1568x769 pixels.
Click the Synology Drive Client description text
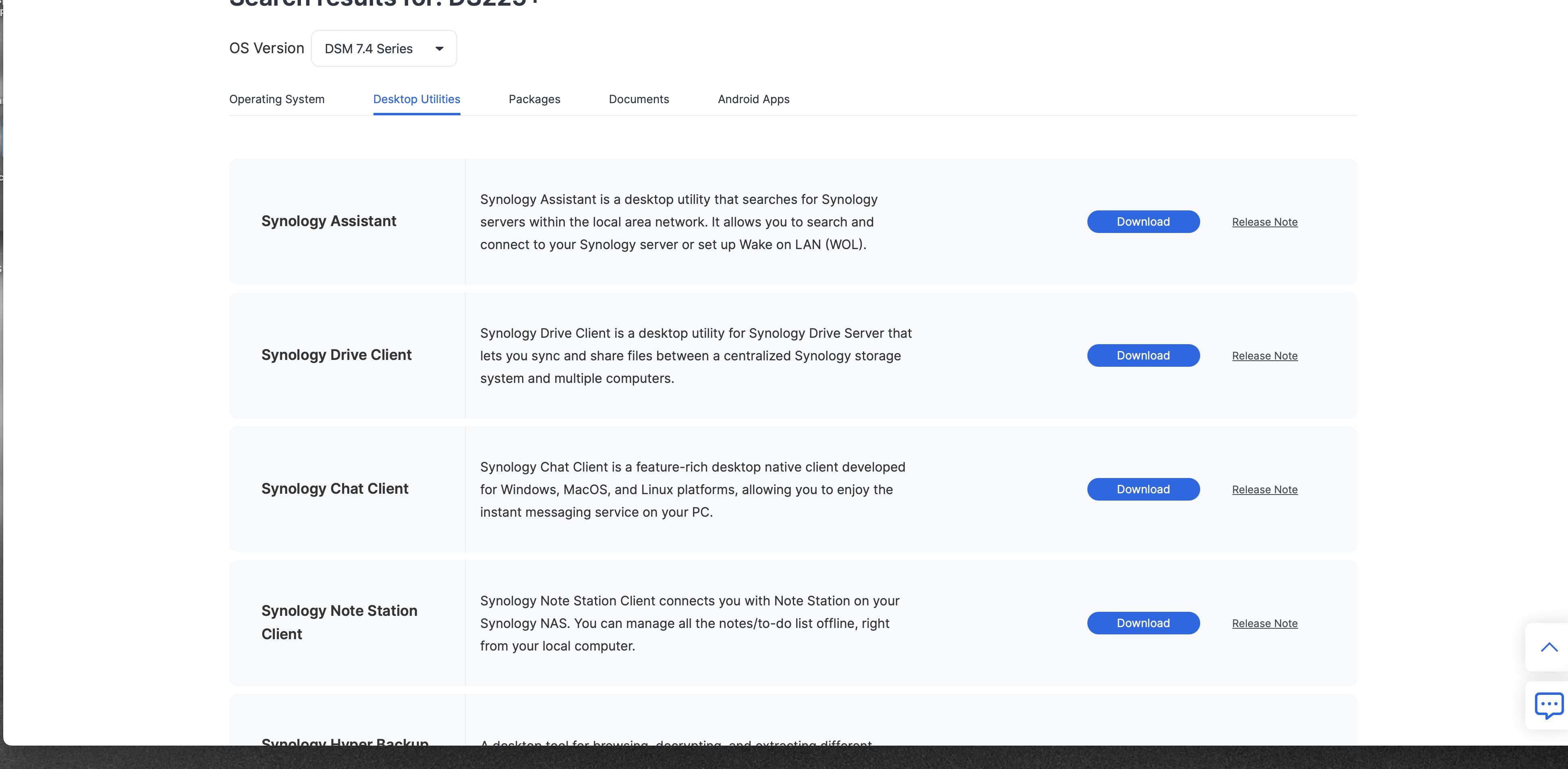coord(696,355)
